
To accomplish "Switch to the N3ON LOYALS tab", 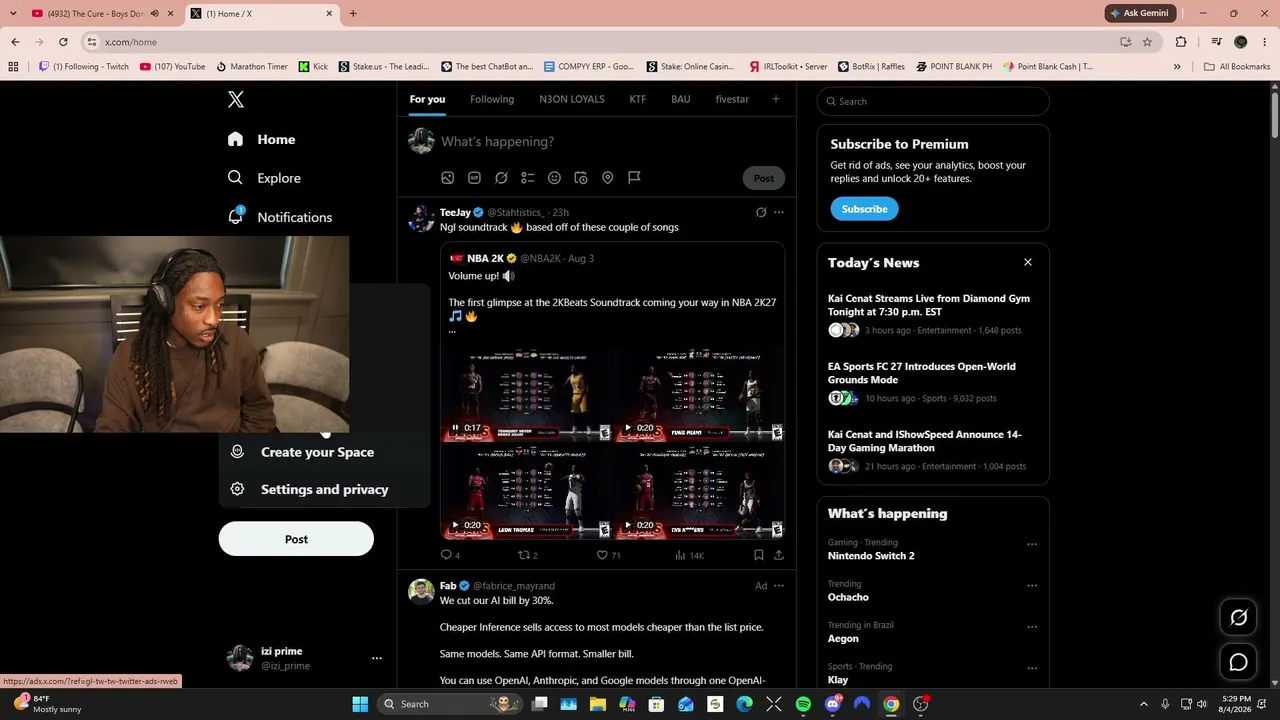I will (x=572, y=99).
